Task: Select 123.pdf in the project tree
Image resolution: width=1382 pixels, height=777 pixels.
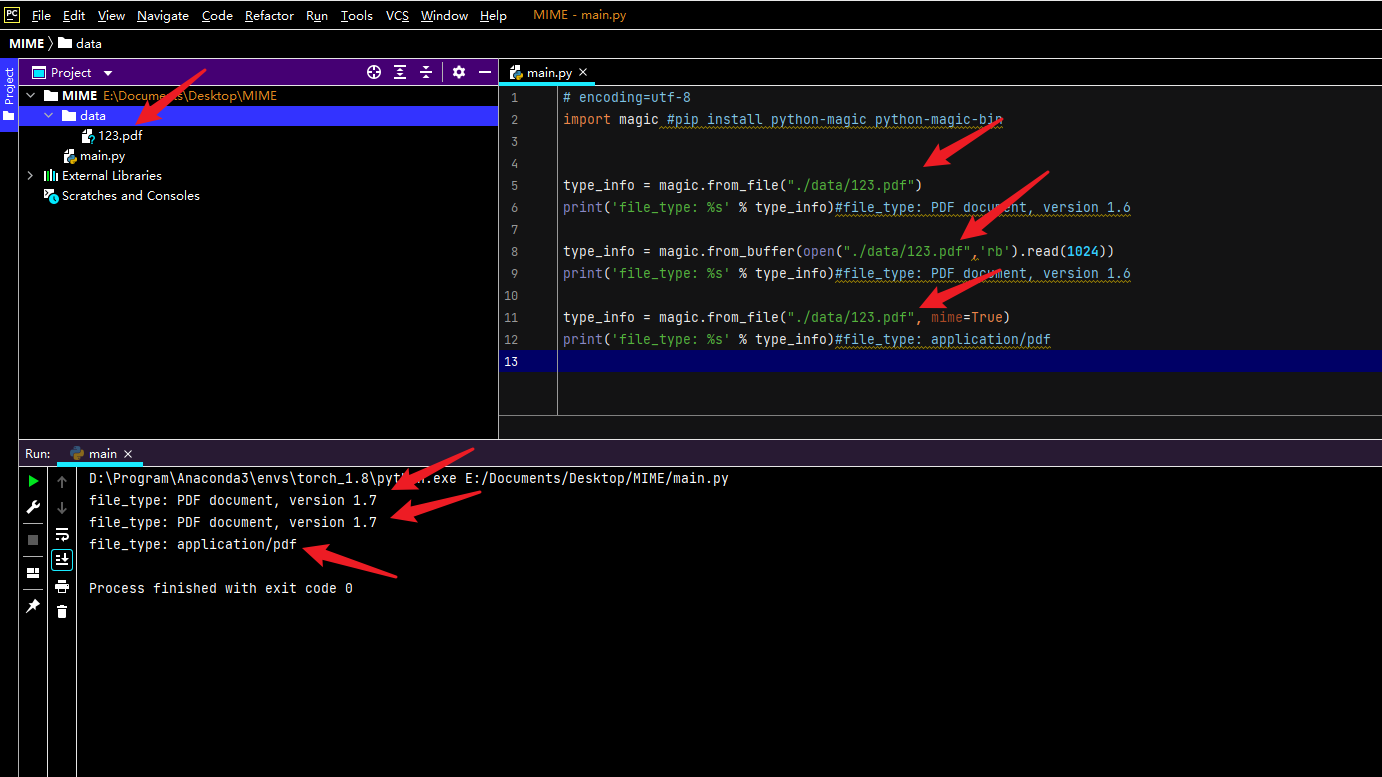Action: (x=120, y=136)
